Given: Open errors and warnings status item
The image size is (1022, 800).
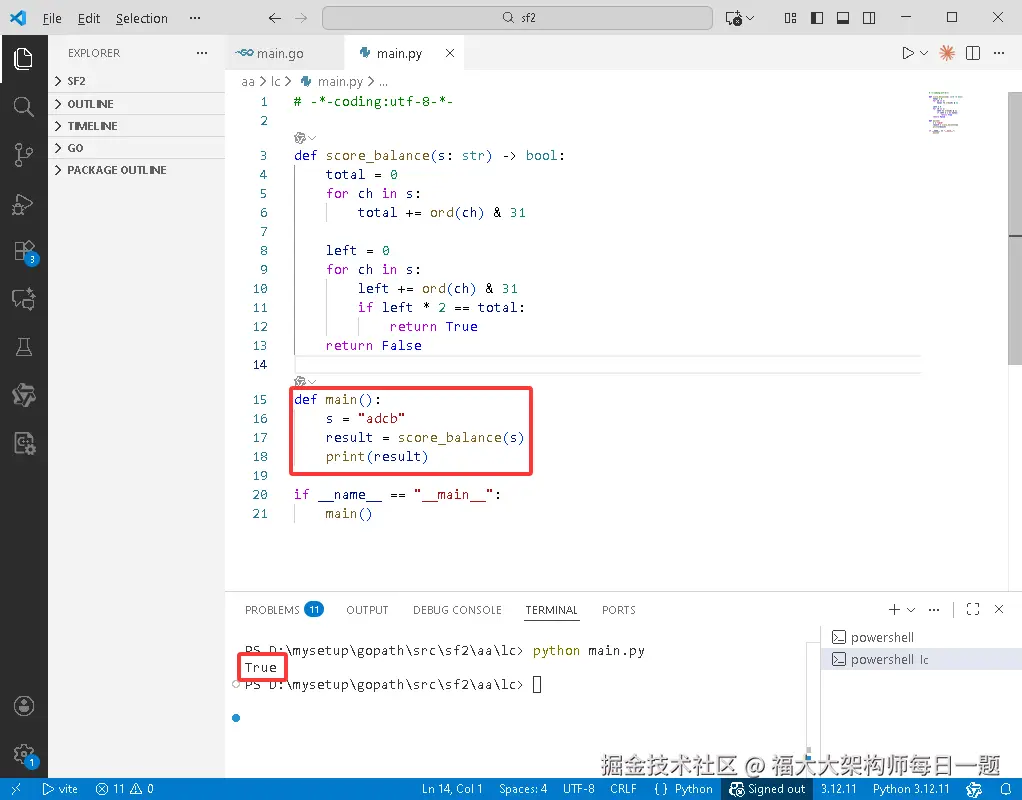Looking at the screenshot, I should click(124, 789).
